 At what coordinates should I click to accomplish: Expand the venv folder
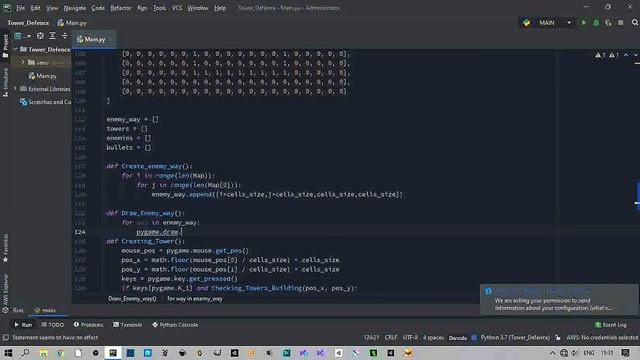click(x=23, y=62)
